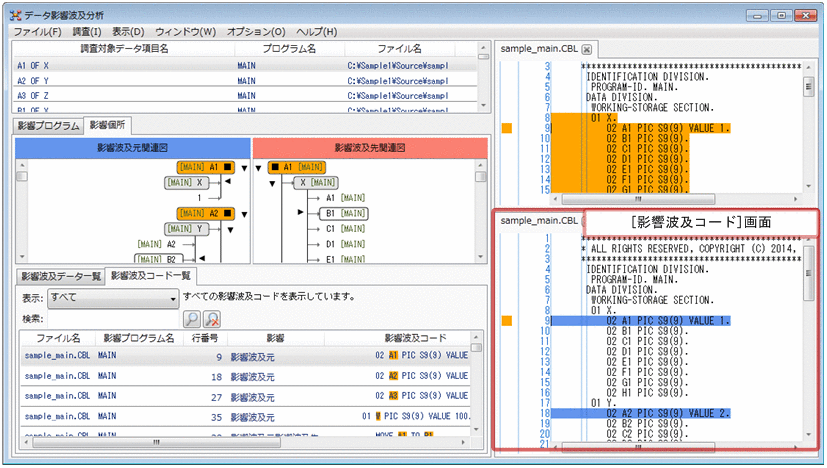
Task: Switch to the 影響波及データ一覧 tab
Action: click(x=61, y=276)
